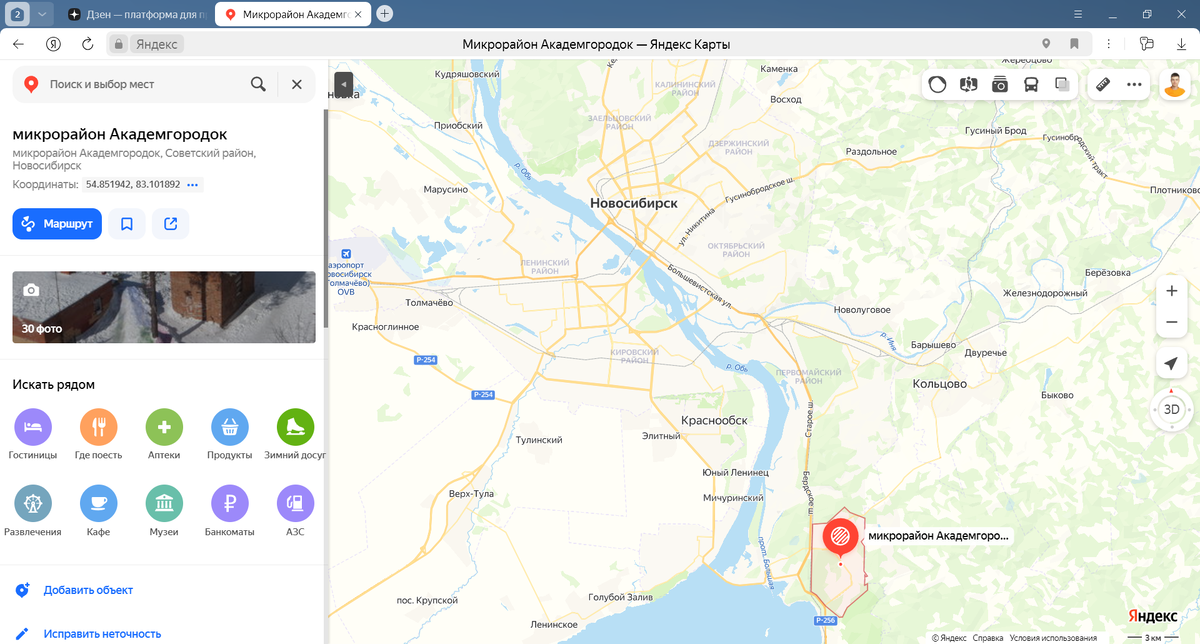Close the Микрорайон Академгородок tab
Viewport: 1200px width, 644px height.
358,14
